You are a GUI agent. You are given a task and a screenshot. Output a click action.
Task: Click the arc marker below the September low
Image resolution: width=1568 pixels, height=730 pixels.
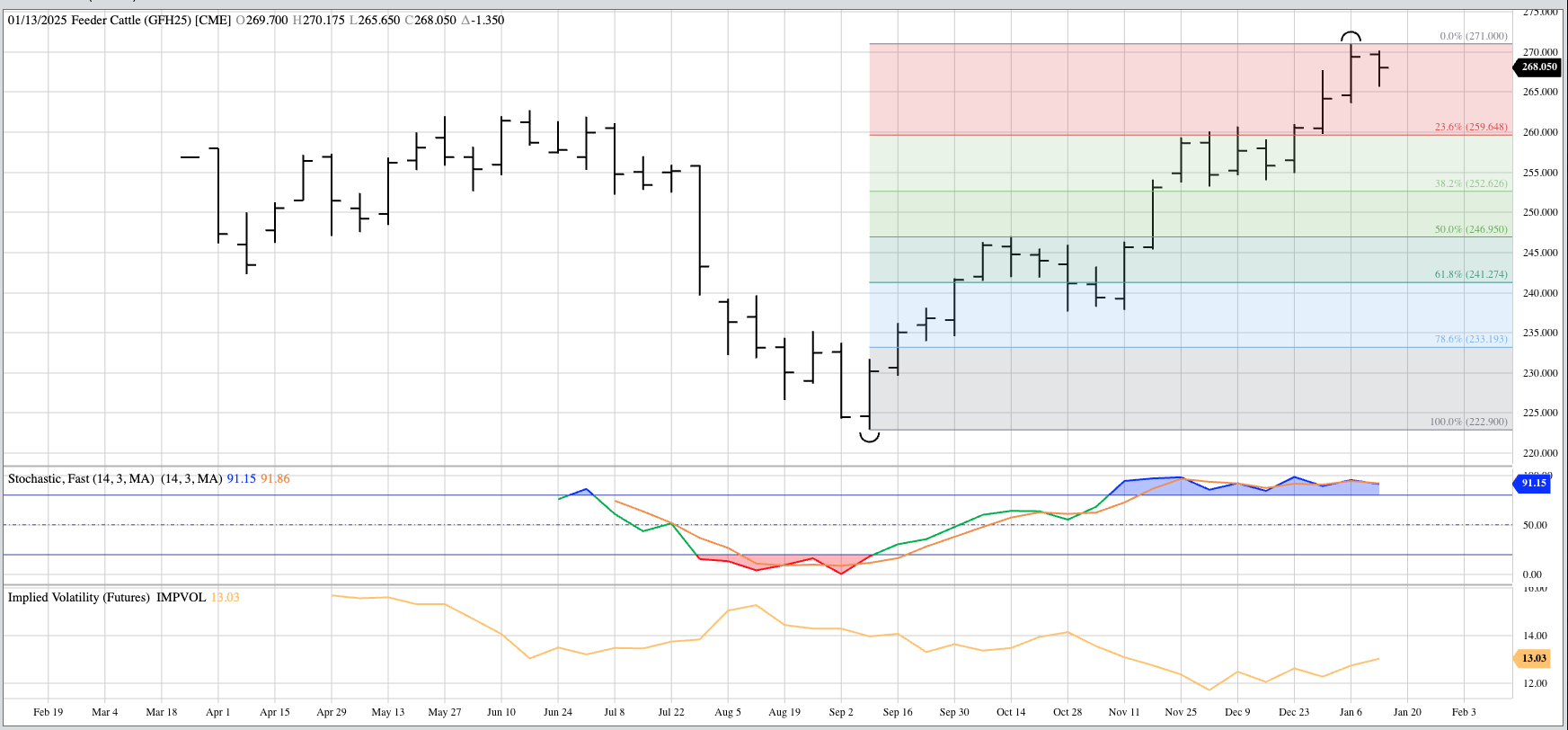[869, 437]
